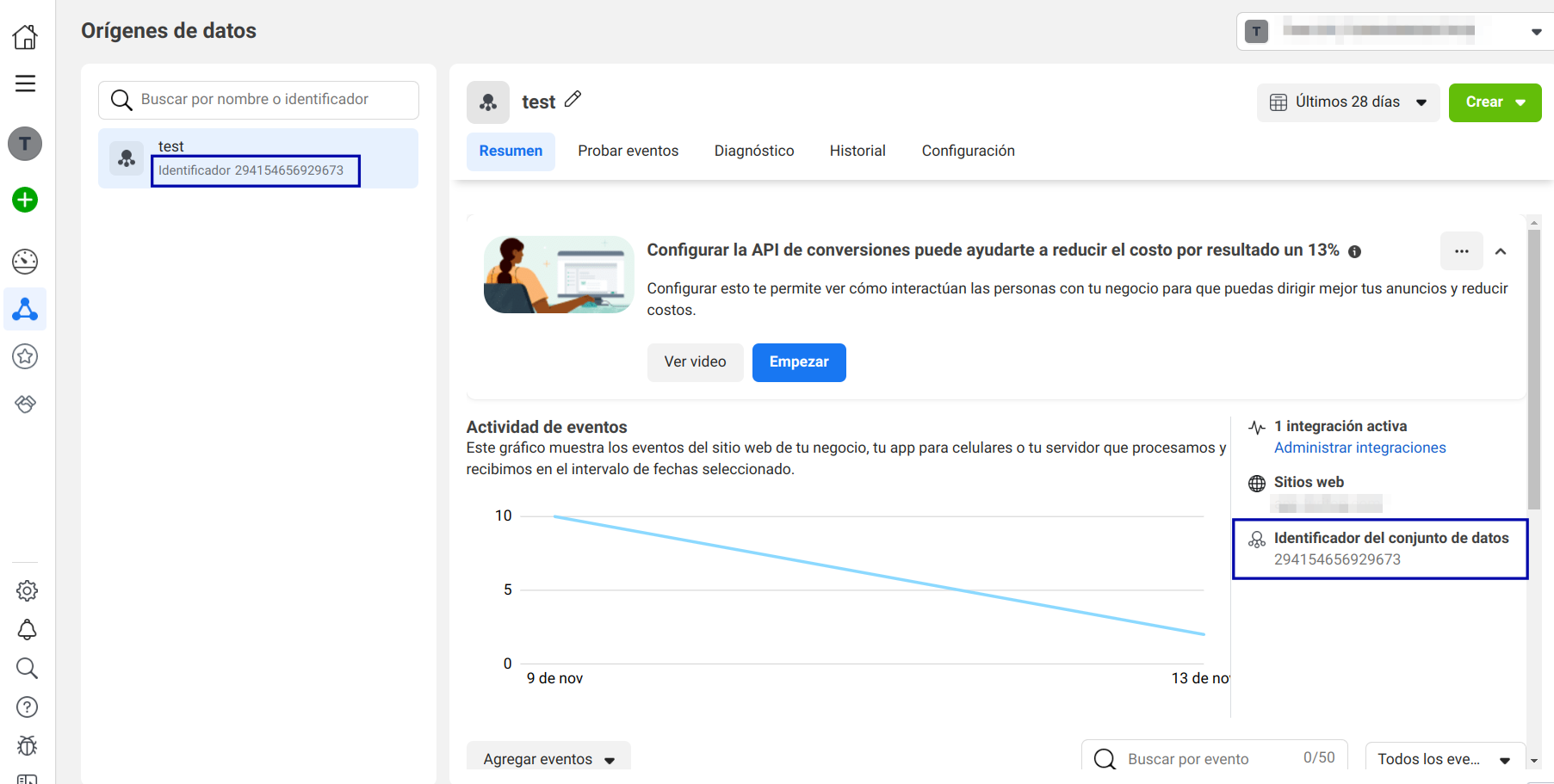Click the help question mark icon
Viewport: 1554px width, 784px height.
pyautogui.click(x=27, y=707)
